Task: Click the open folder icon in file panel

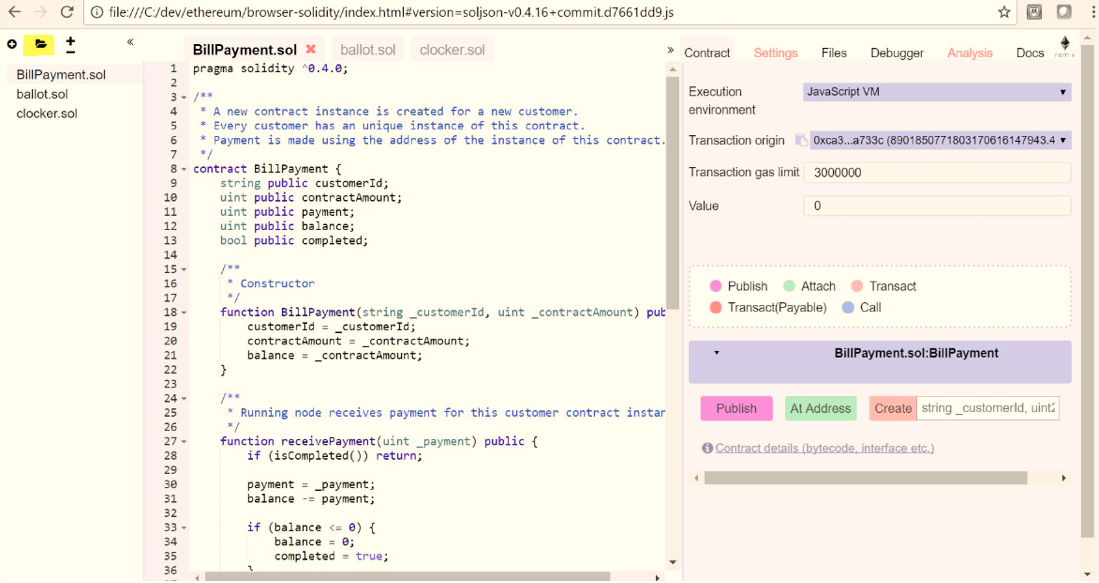Action: click(40, 44)
